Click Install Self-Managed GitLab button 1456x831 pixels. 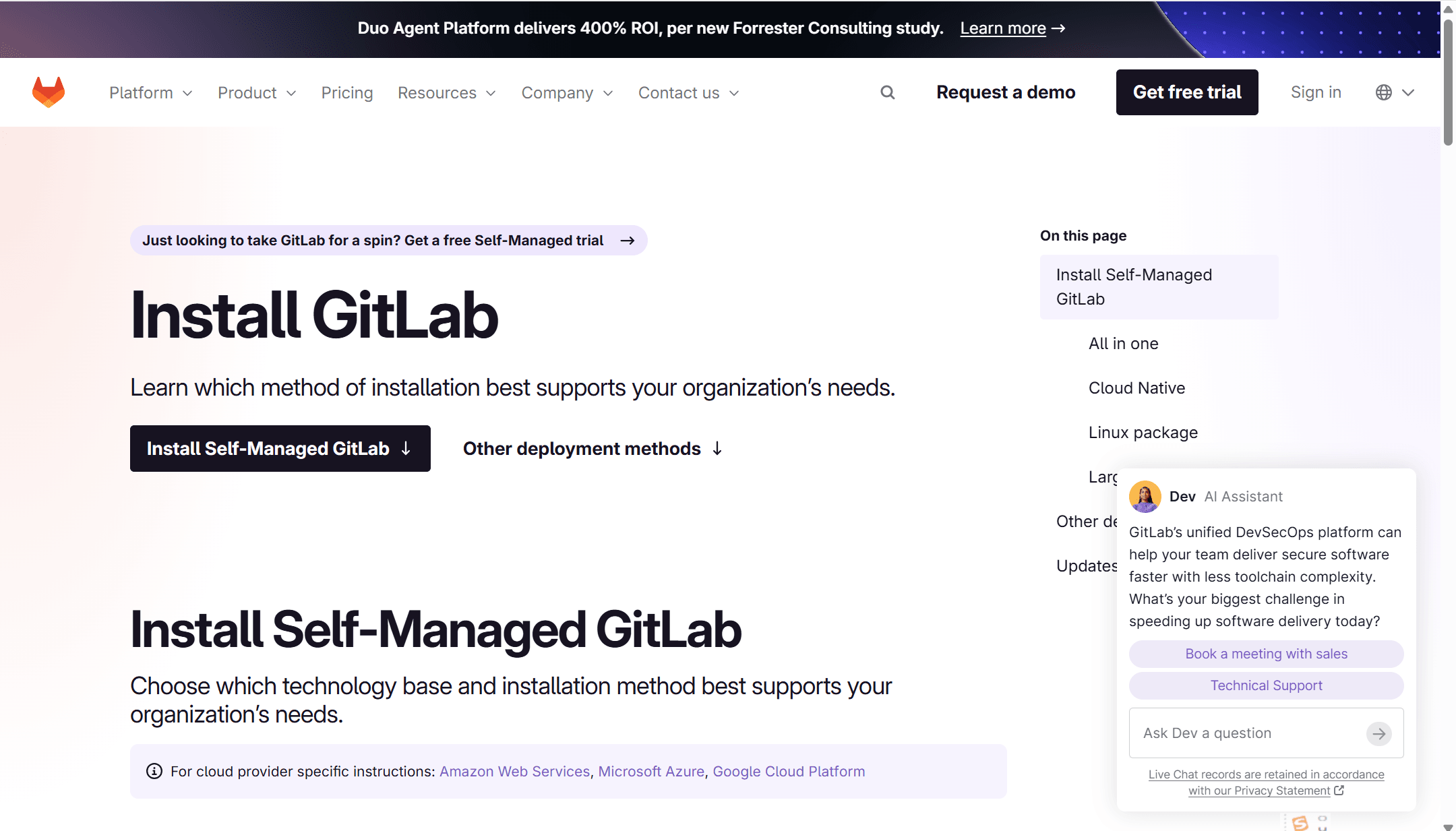280,448
